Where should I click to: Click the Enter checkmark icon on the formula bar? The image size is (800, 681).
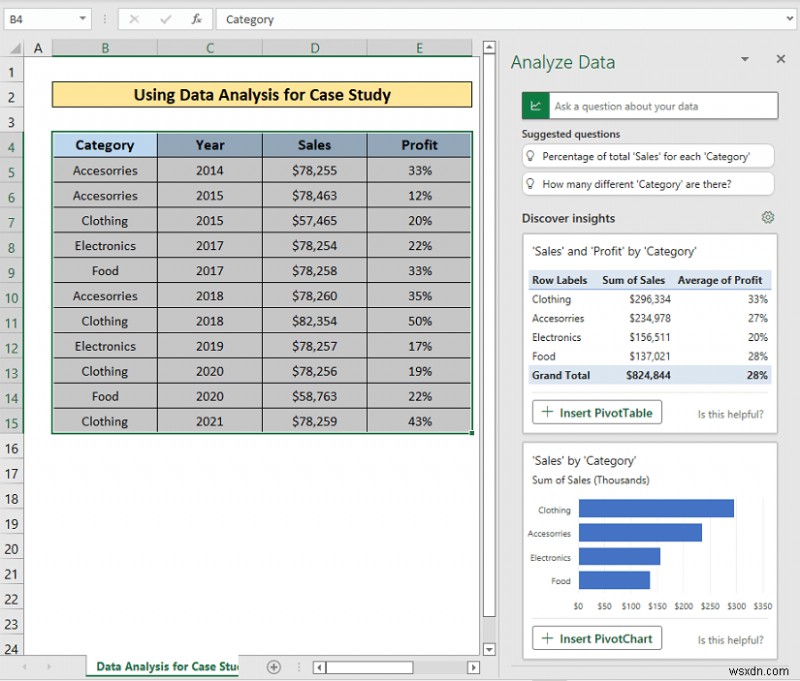pos(166,18)
